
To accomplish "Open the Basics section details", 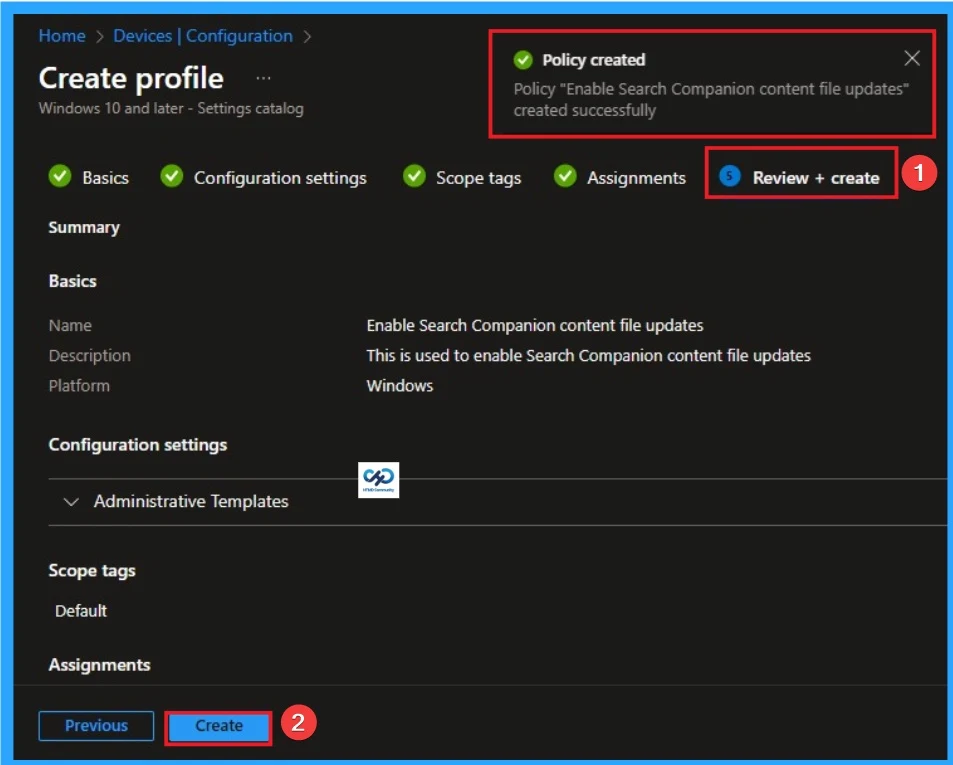I will pyautogui.click(x=74, y=281).
